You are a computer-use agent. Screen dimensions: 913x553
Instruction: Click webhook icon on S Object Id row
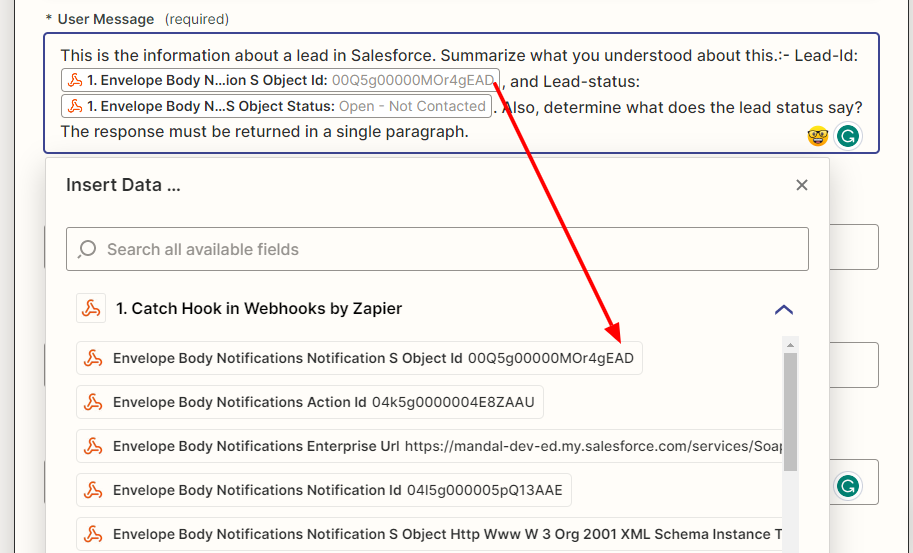94,358
